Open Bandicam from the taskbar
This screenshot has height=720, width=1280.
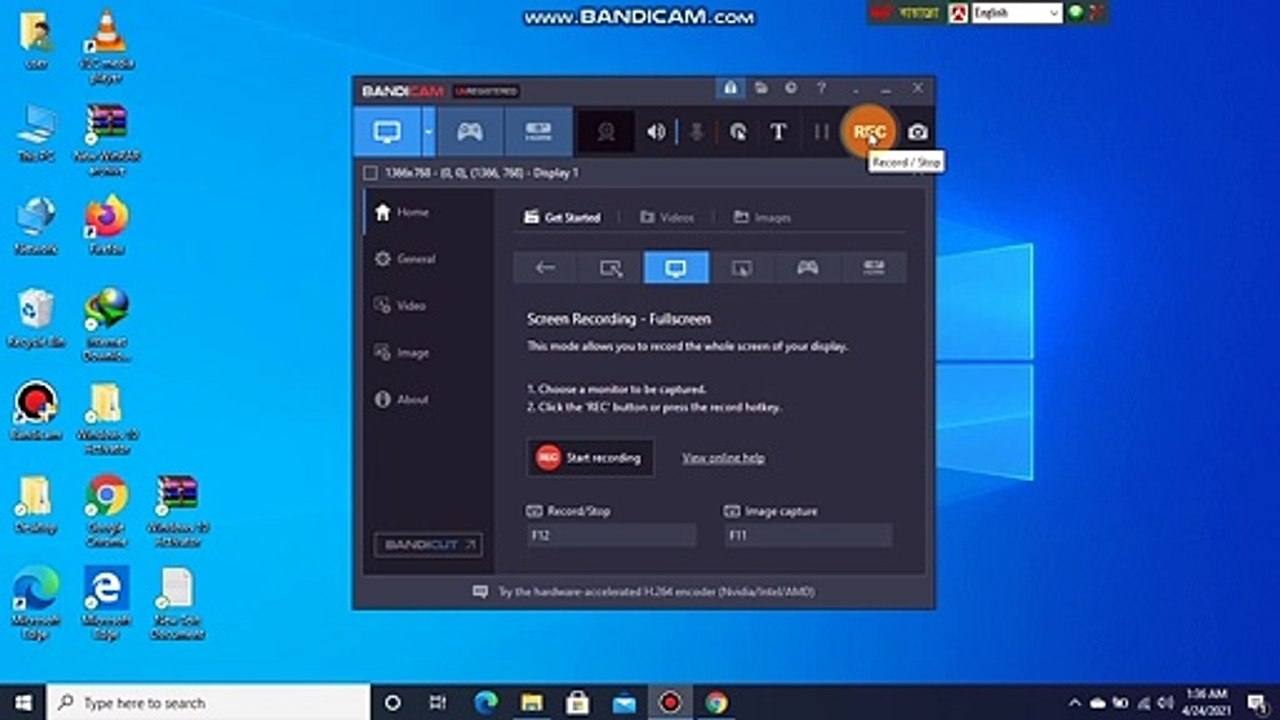670,702
